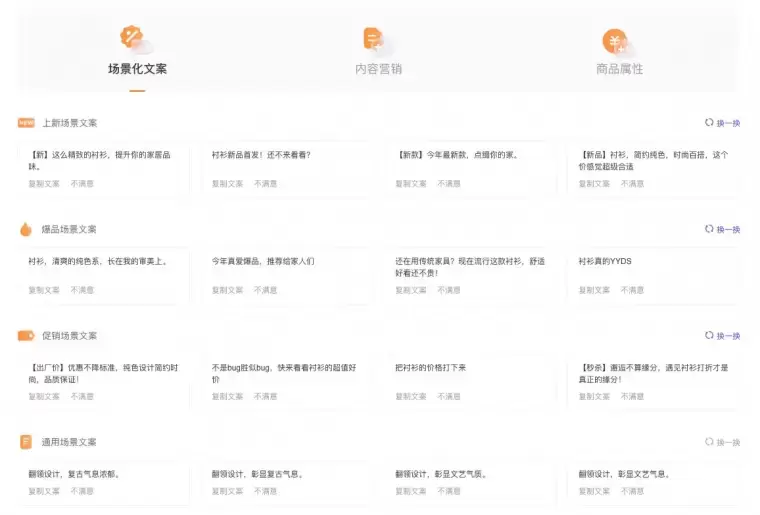Screen dimensions: 760x515
Task: Mark 衬衫,清爽的纯色系 card as 不满意
Action: click(x=82, y=290)
